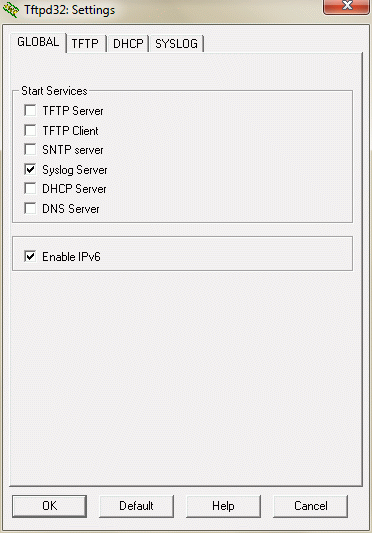
Task: Open the DHCP settings tab
Action: click(x=128, y=44)
